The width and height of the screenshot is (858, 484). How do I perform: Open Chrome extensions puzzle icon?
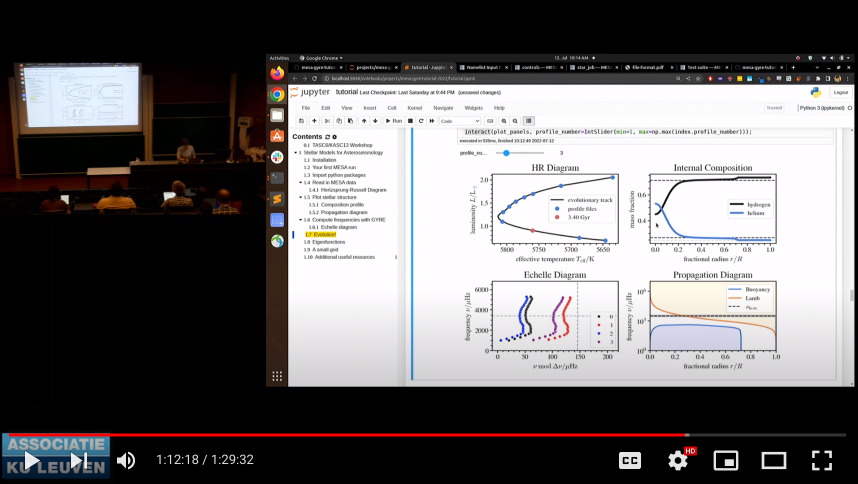[818, 79]
